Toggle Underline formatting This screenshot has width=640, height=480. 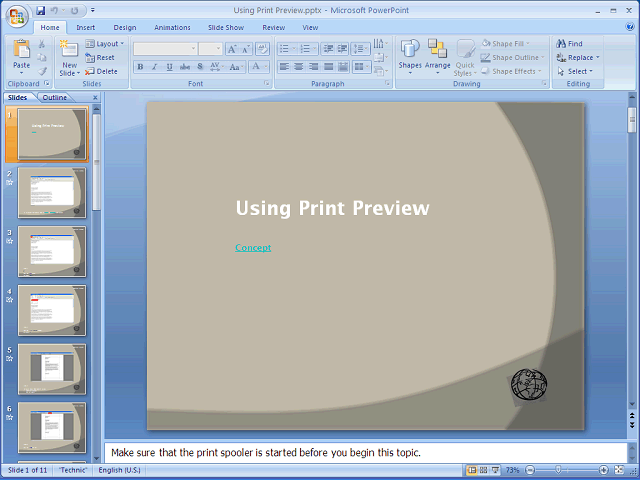click(169, 67)
